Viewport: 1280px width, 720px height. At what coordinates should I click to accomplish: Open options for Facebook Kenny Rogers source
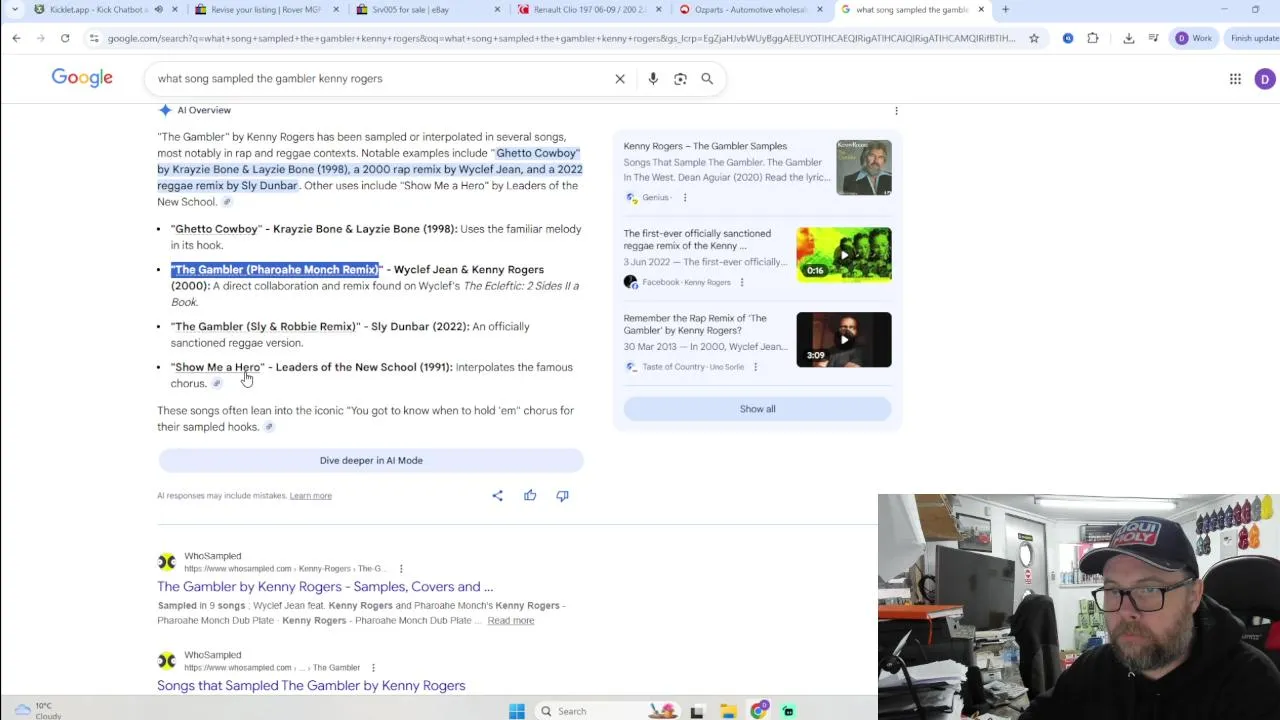pyautogui.click(x=741, y=283)
